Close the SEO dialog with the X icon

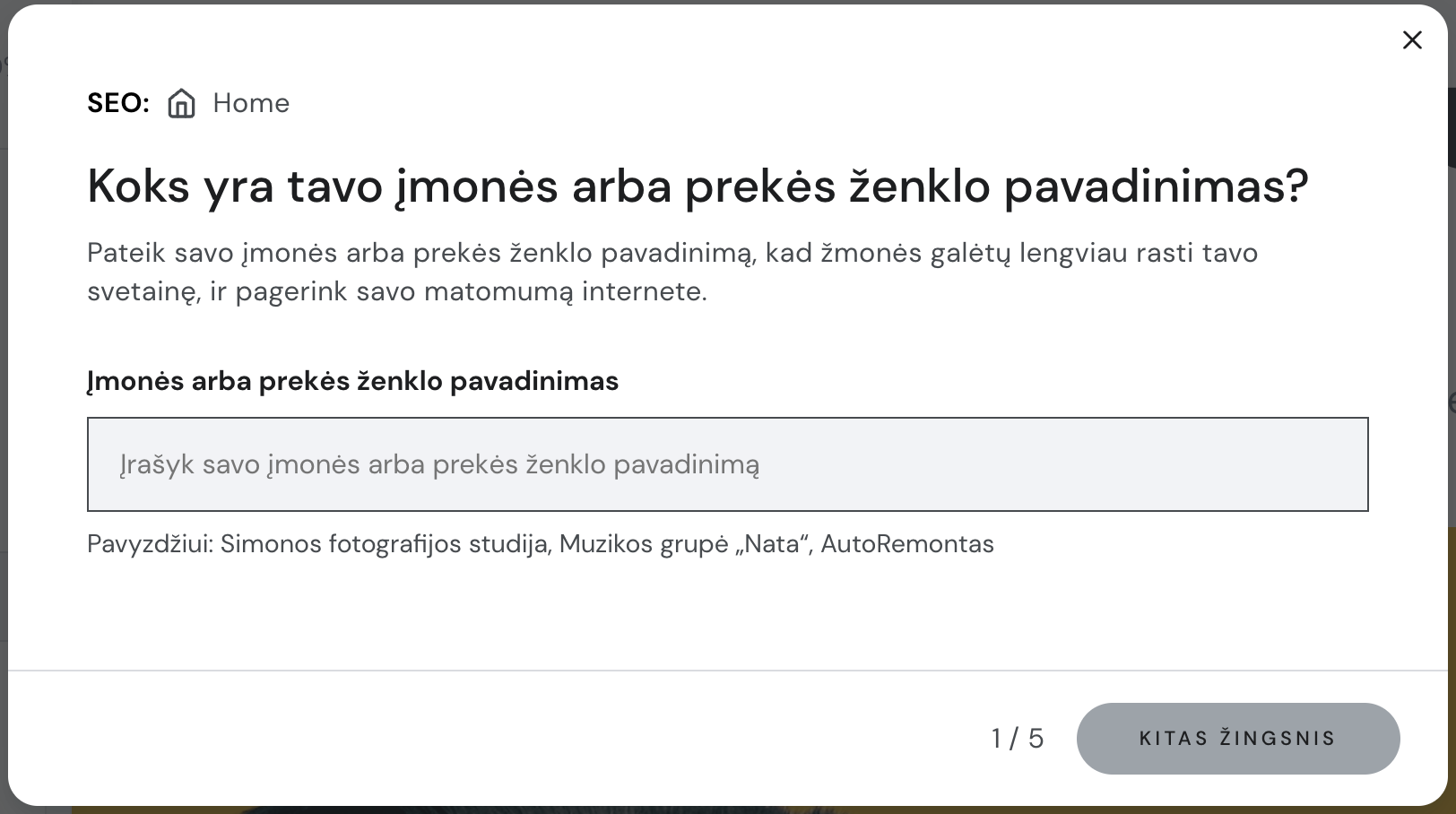click(x=1412, y=40)
